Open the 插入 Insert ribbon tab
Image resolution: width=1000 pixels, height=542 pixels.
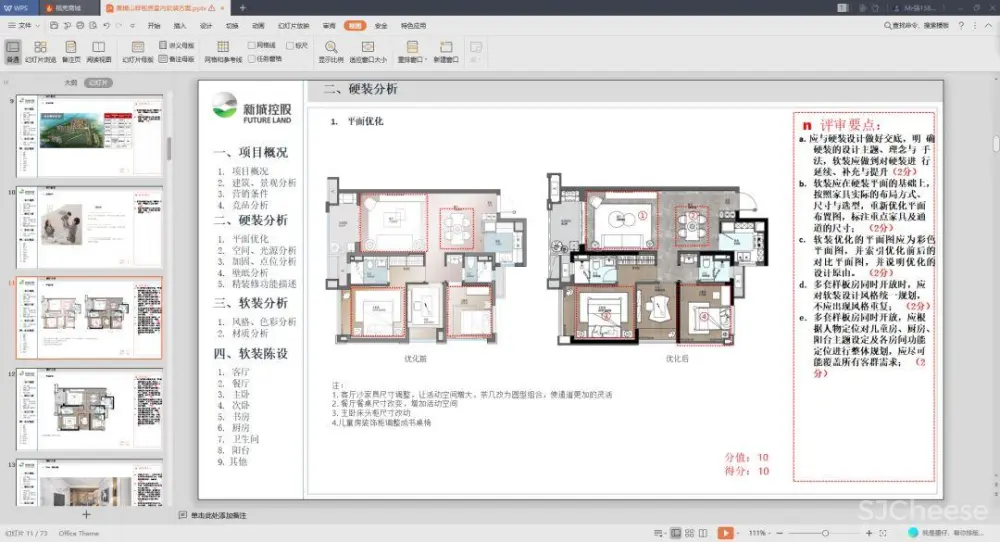pos(180,25)
